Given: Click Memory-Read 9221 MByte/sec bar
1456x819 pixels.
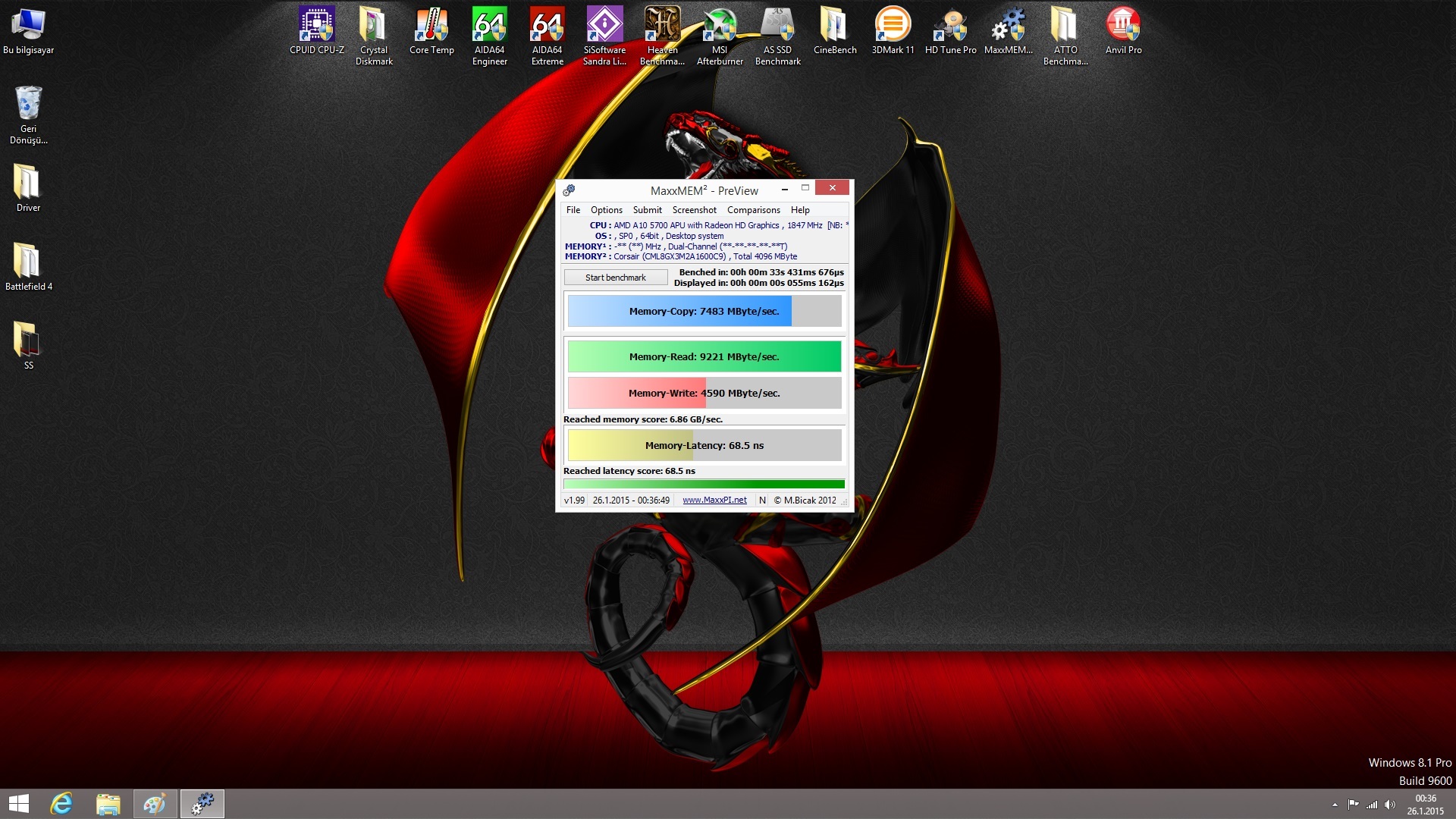Looking at the screenshot, I should (704, 356).
